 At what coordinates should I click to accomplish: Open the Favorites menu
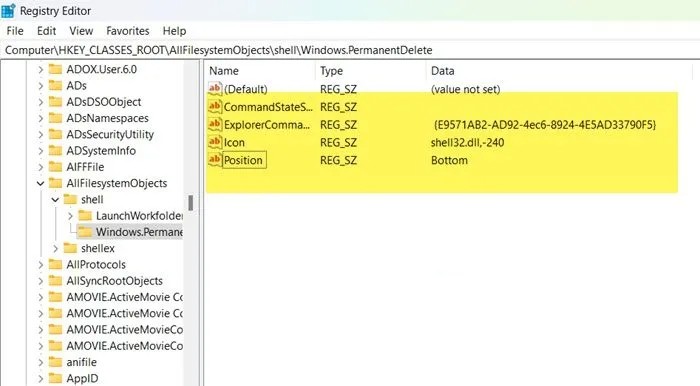point(128,31)
